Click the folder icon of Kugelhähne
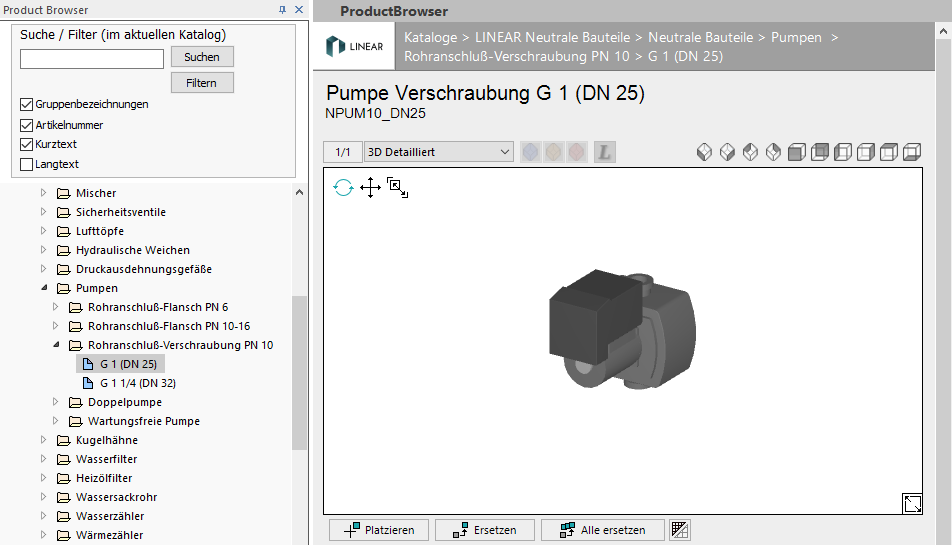This screenshot has height=545, width=952. tap(63, 440)
